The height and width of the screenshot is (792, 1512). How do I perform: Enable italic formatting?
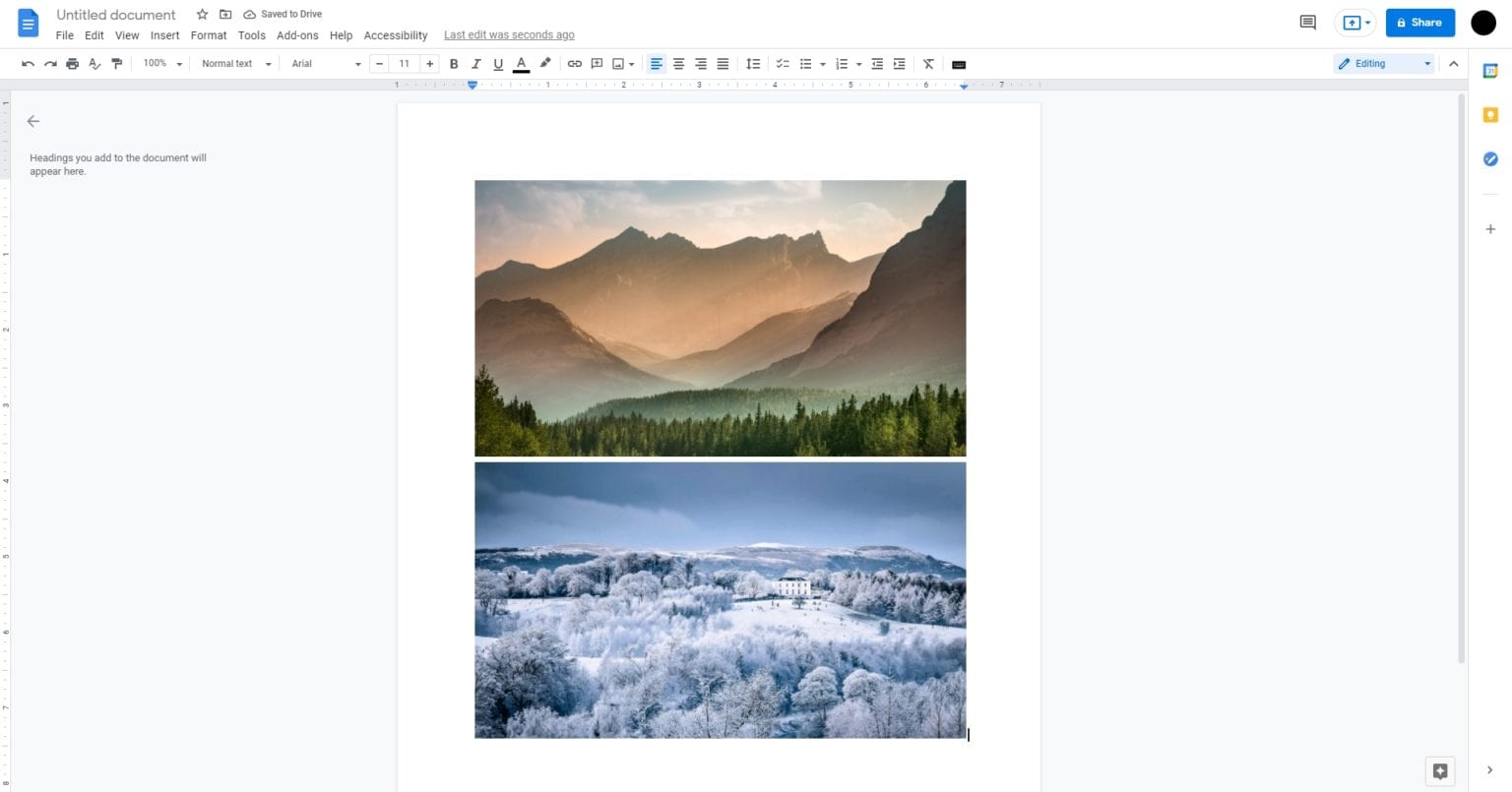click(x=476, y=63)
